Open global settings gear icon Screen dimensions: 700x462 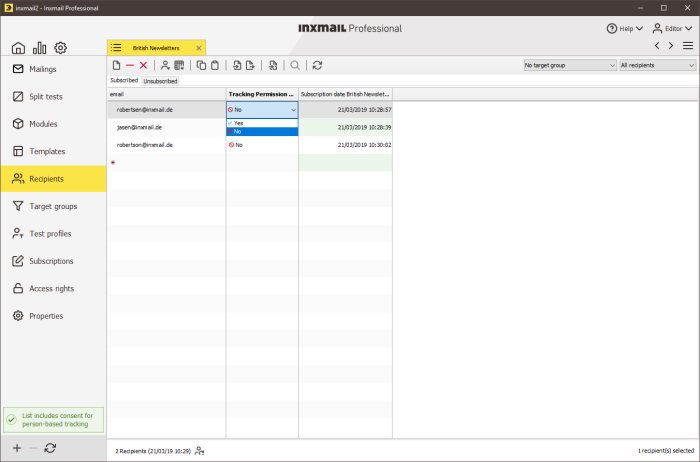(x=61, y=47)
